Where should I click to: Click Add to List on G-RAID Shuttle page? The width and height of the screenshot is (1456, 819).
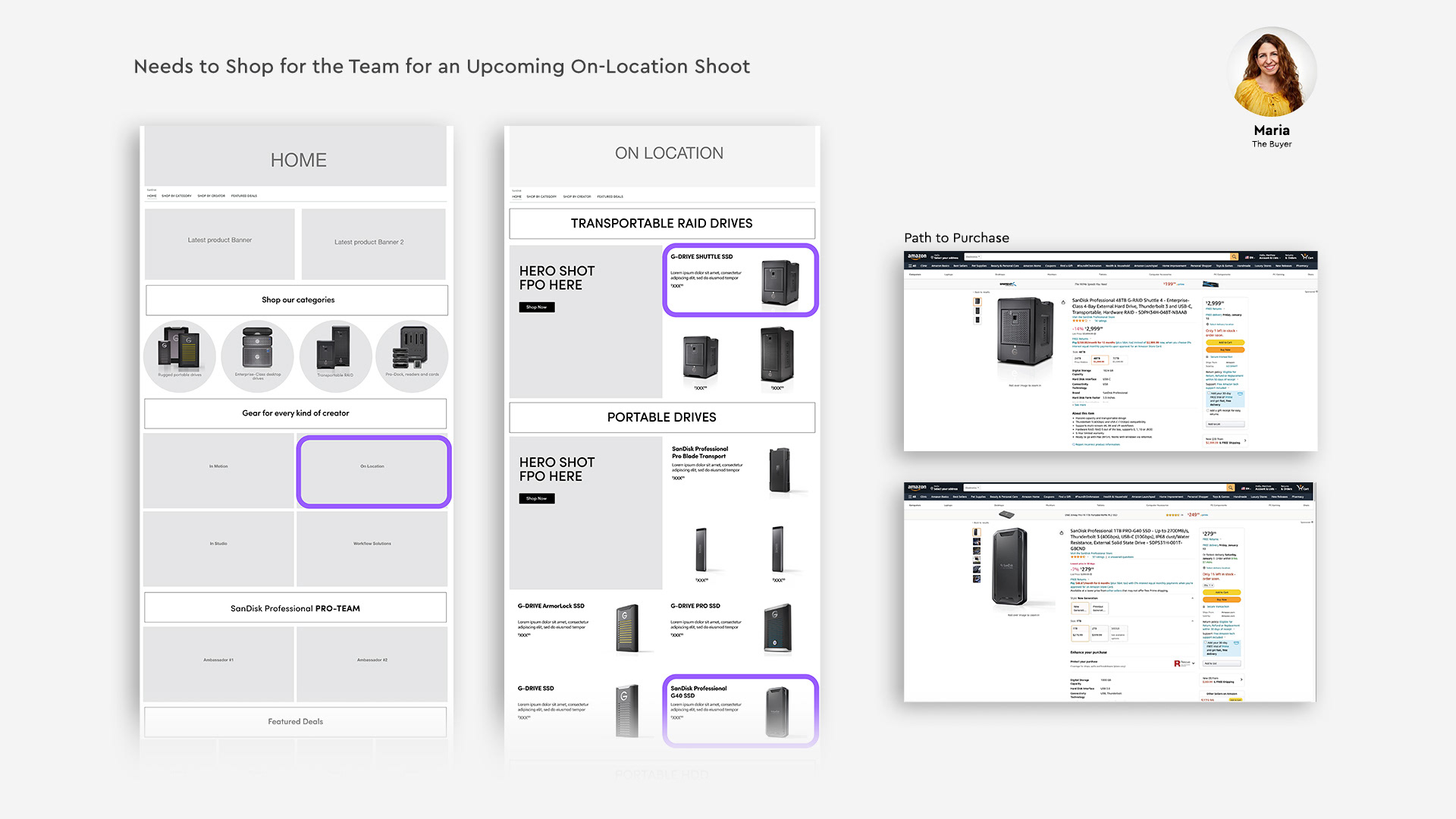coord(1225,424)
